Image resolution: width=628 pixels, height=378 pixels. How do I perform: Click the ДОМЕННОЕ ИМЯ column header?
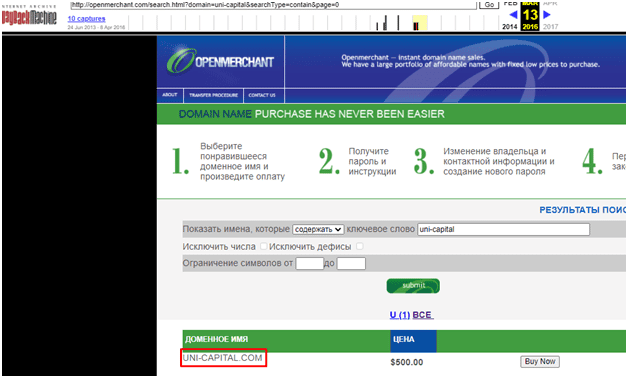tap(216, 340)
